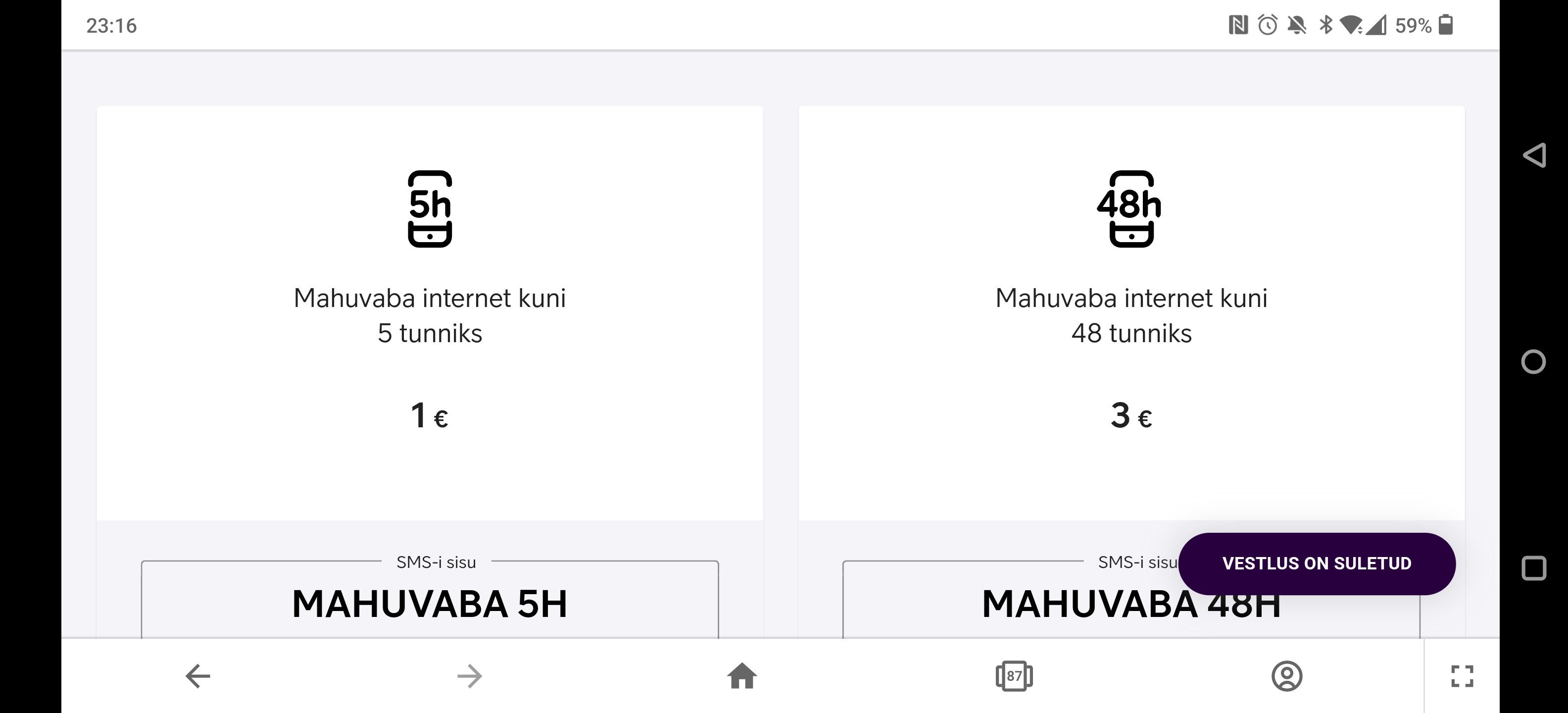Image resolution: width=1568 pixels, height=713 pixels.
Task: Tap the alarm clock status bar icon
Action: coord(1267,26)
